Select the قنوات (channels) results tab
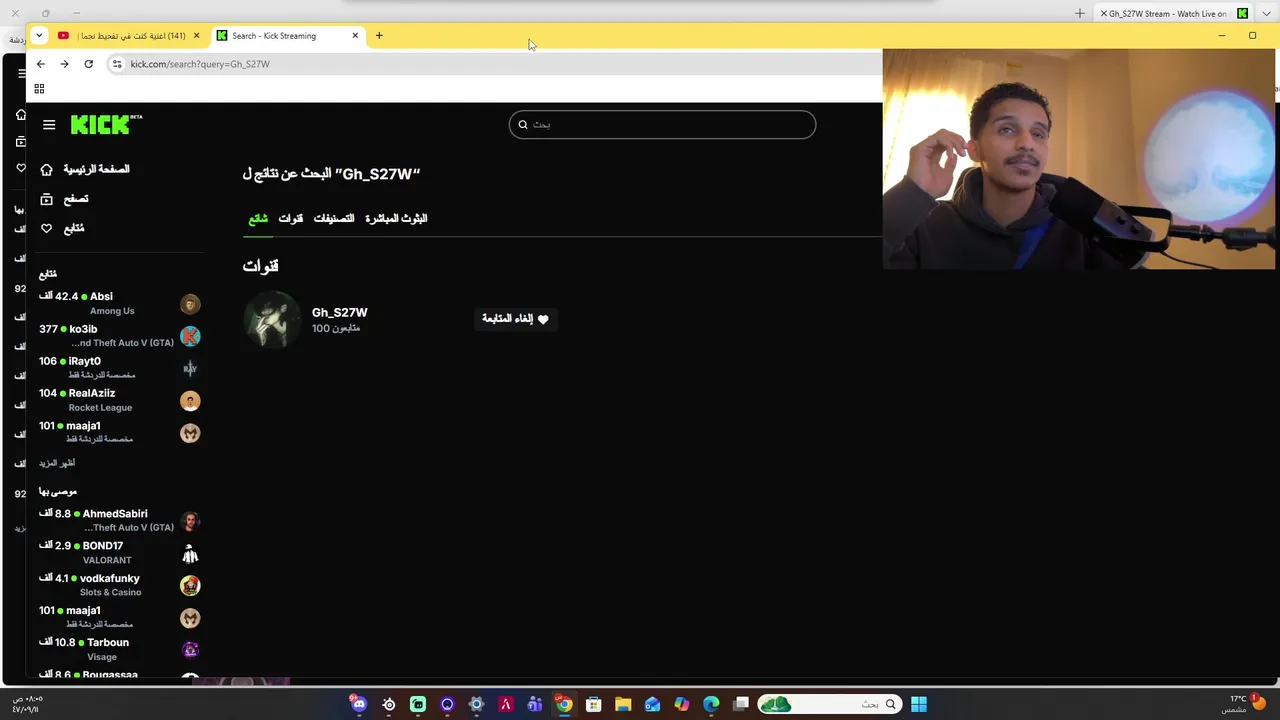 (x=291, y=218)
